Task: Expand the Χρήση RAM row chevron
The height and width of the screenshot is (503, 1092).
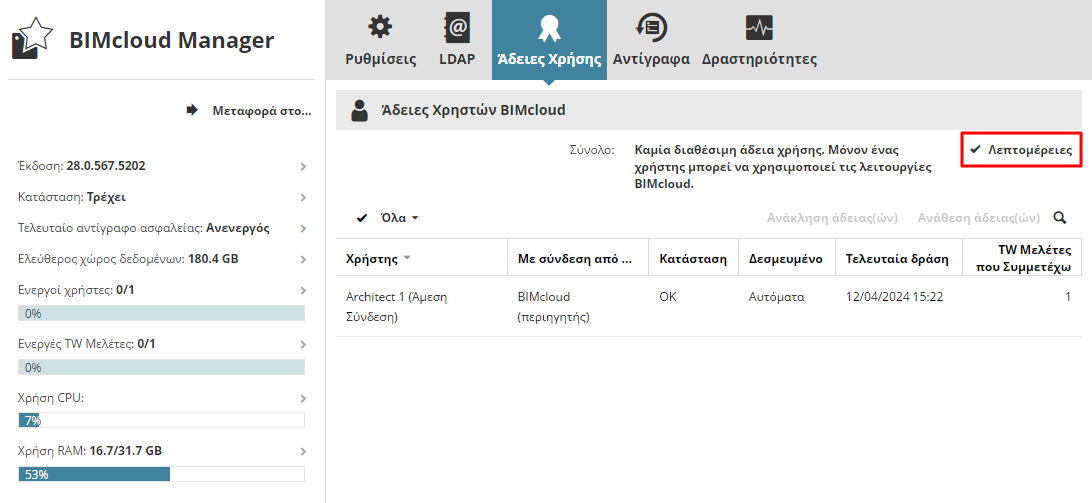Action: point(303,451)
